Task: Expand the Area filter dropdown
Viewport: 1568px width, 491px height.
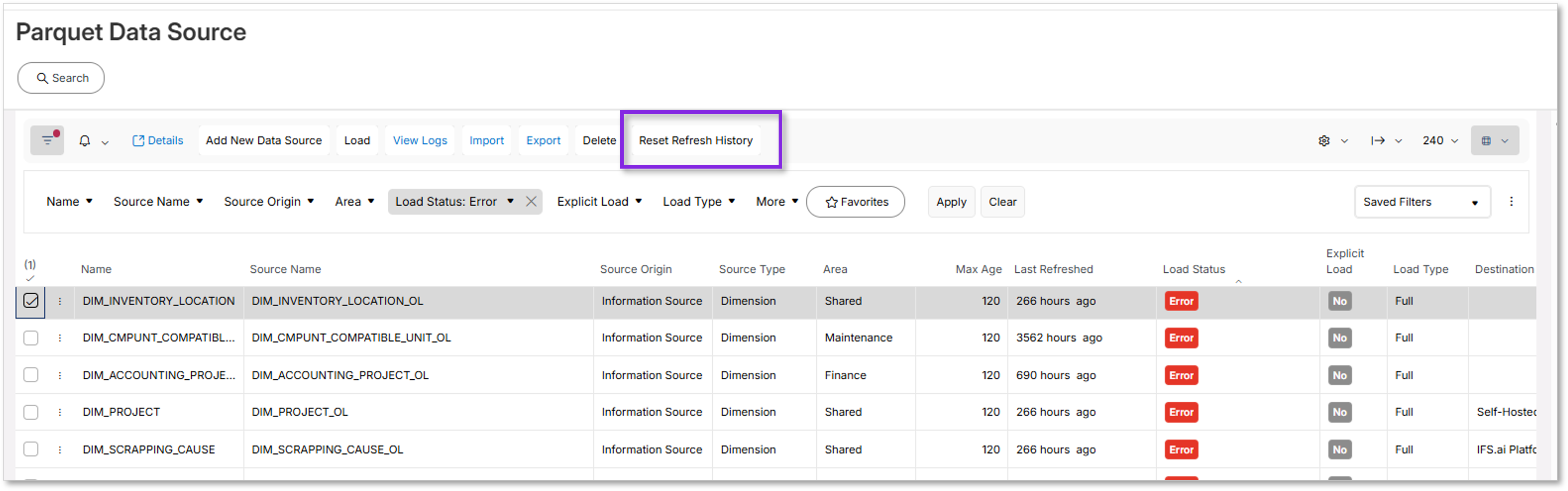Action: click(x=354, y=201)
